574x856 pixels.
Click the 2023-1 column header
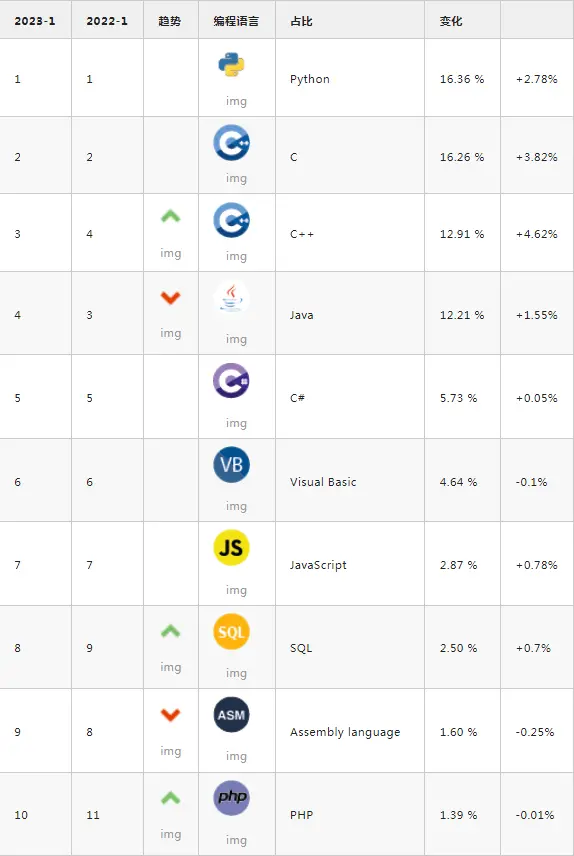pos(34,21)
